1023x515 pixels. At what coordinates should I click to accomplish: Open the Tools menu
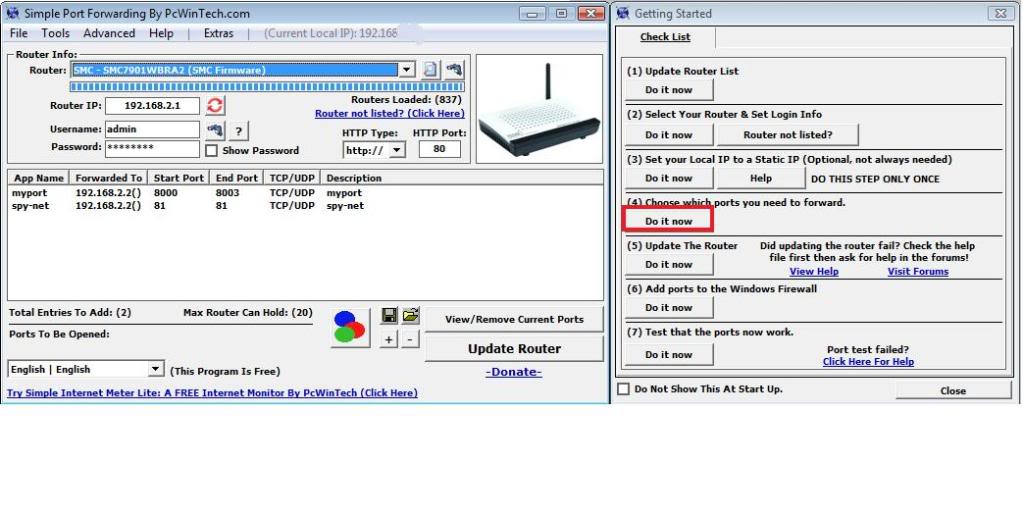click(55, 33)
